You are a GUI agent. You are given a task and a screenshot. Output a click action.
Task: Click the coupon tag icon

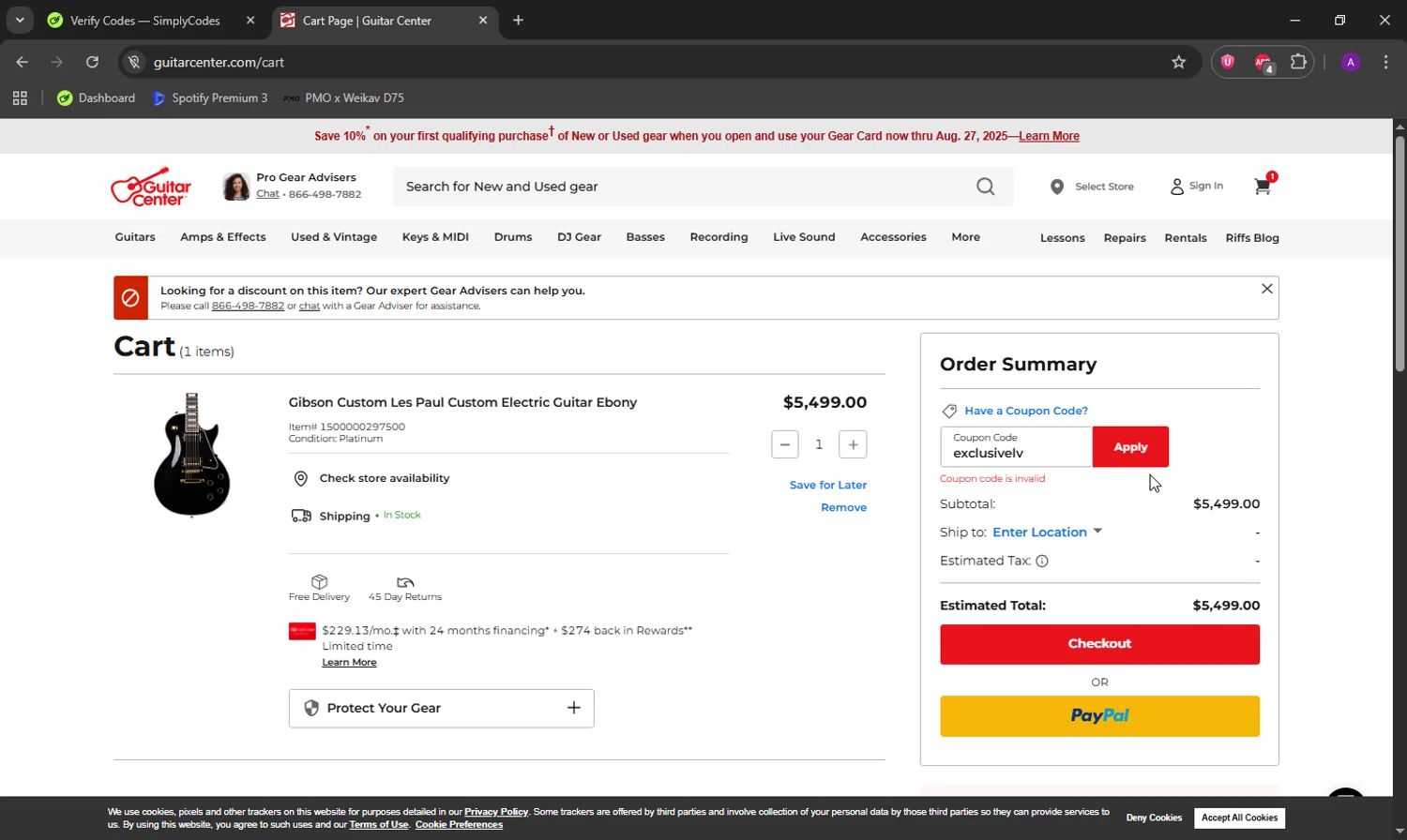point(949,411)
